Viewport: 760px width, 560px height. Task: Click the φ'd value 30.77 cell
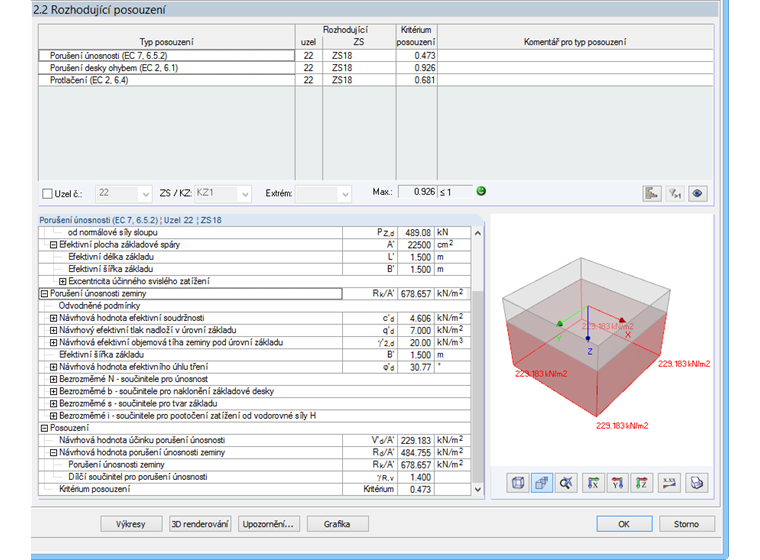416,367
